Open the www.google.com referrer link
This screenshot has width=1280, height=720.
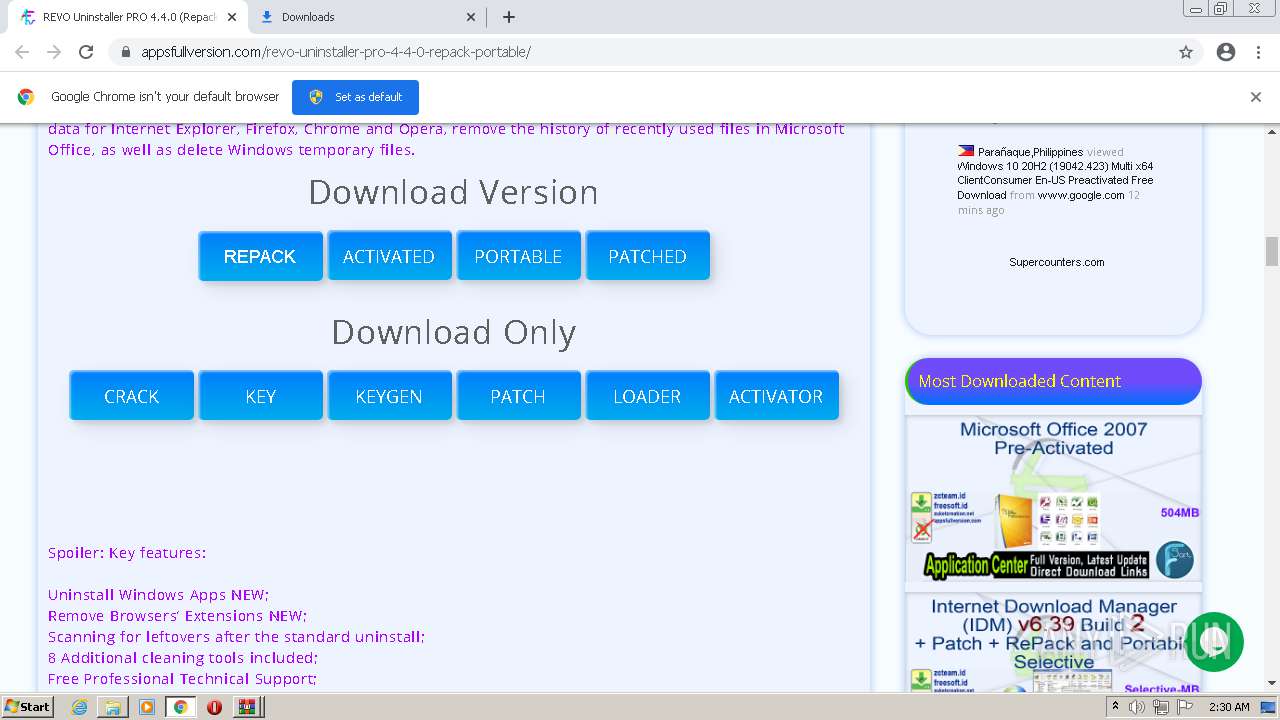[x=1081, y=195]
